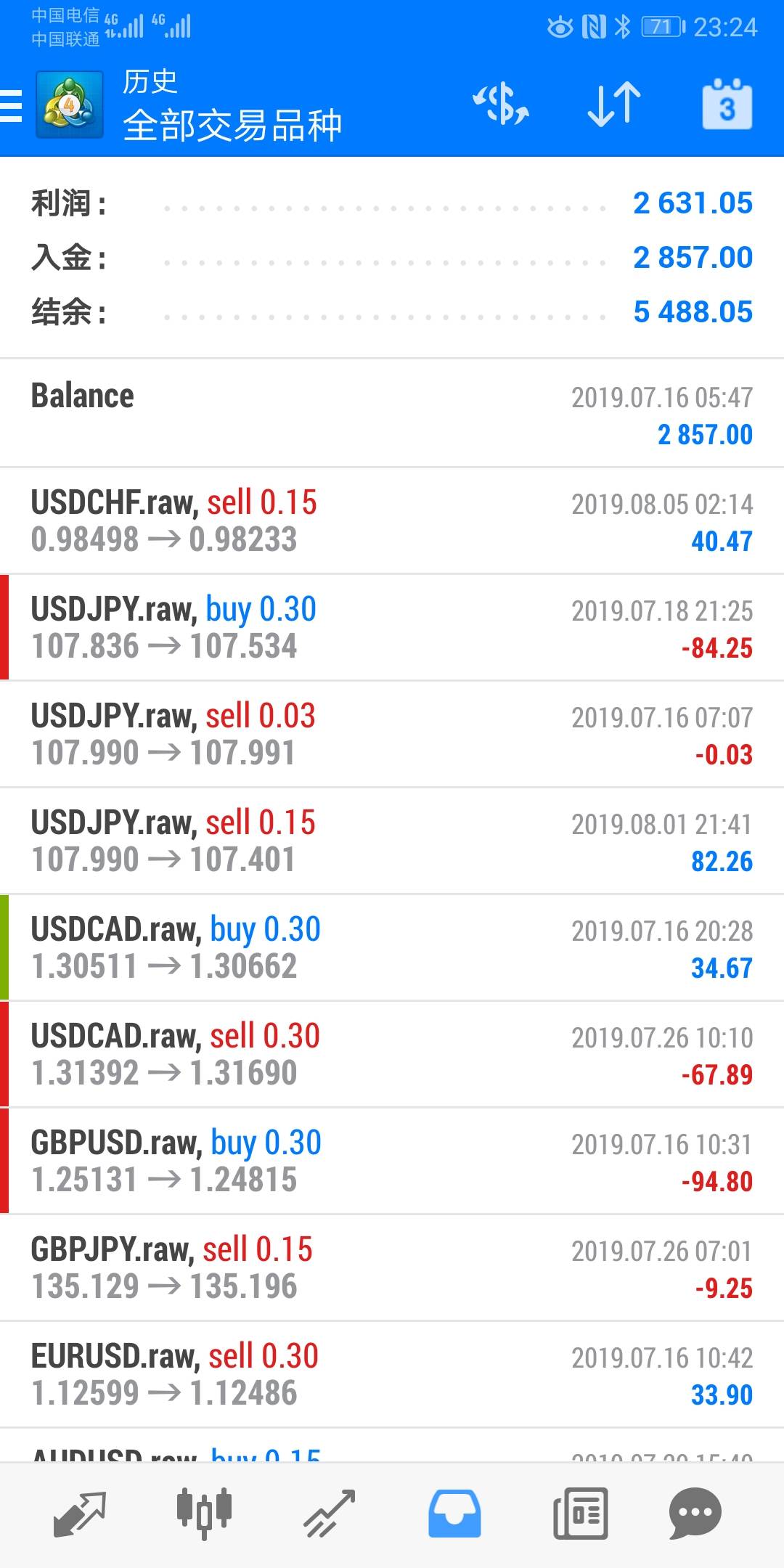784x1568 pixels.
Task: Open sort order arrows icon
Action: tap(614, 105)
